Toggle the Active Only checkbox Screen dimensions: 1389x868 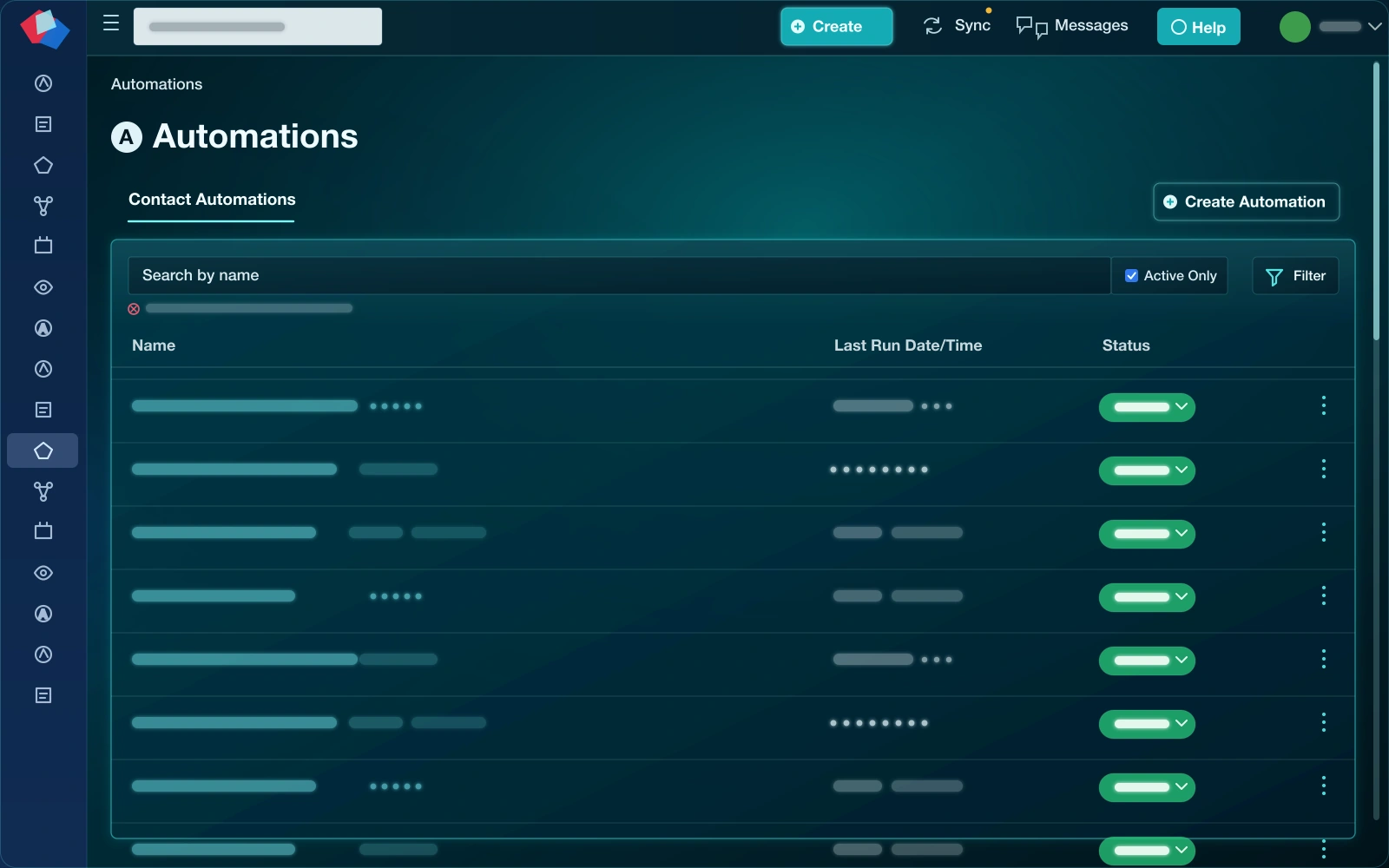pyautogui.click(x=1131, y=276)
